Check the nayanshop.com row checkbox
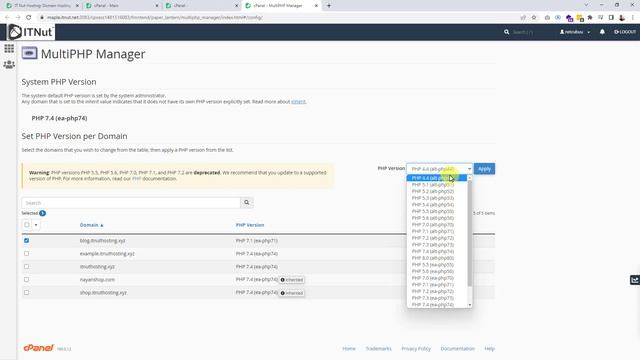Screen dimensions: 640x360 [27, 280]
